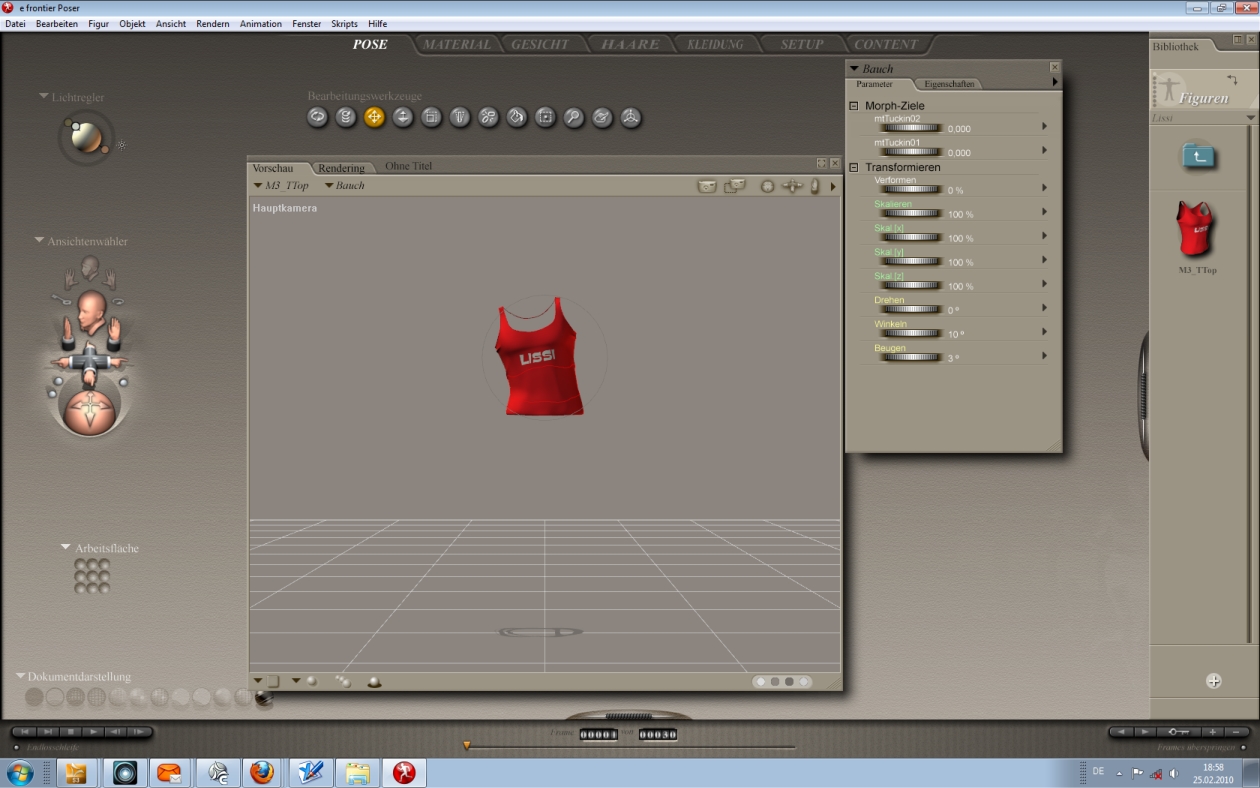Click the render camera icon in the preview toolbar
The height and width of the screenshot is (788, 1260).
click(707, 186)
